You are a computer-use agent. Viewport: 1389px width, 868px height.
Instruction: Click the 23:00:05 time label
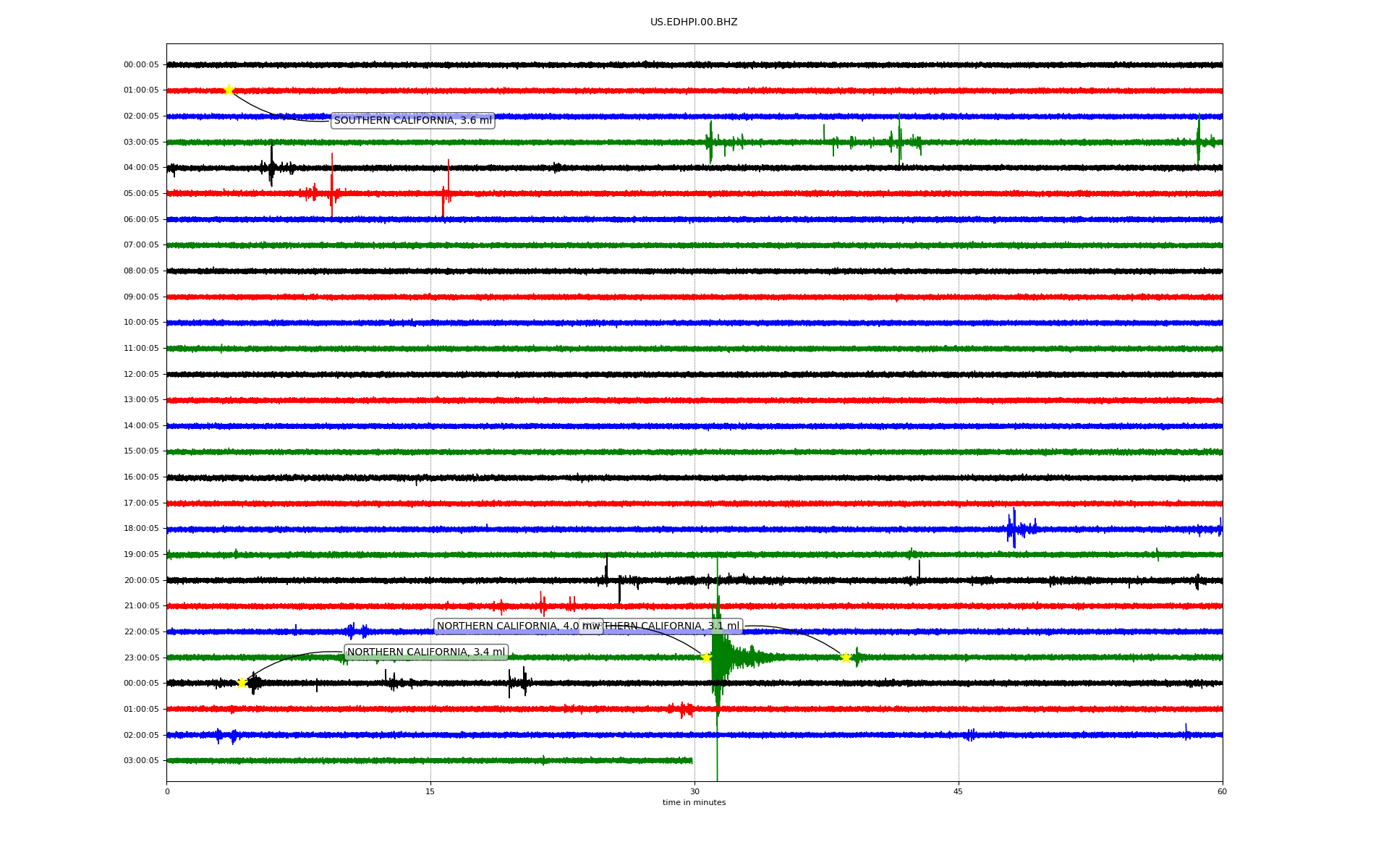(x=141, y=658)
